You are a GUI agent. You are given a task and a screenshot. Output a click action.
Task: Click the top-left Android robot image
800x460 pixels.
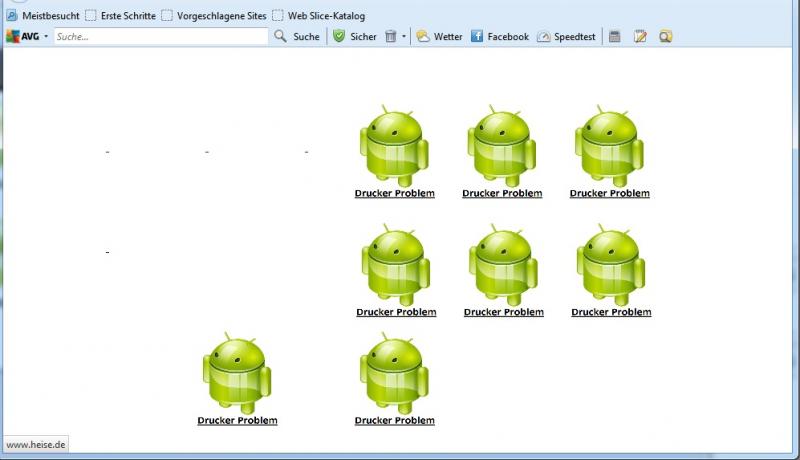point(394,146)
